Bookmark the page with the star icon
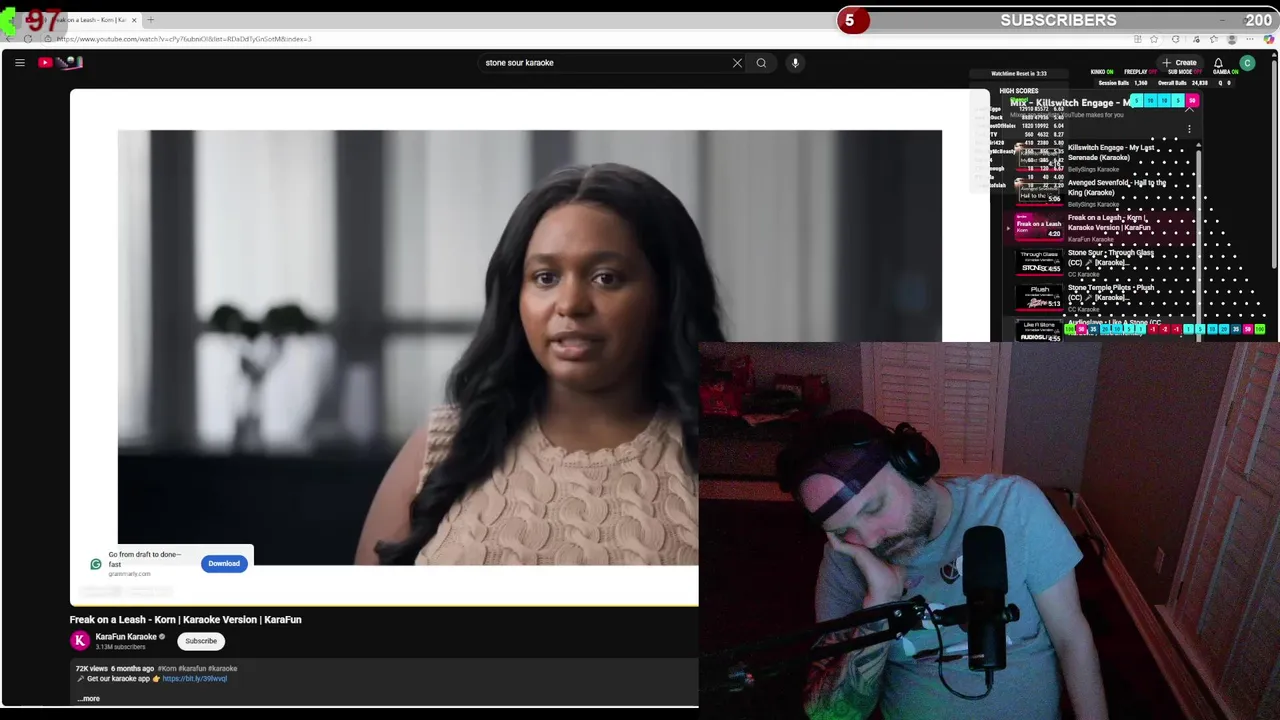This screenshot has width=1280, height=720. (x=1154, y=39)
